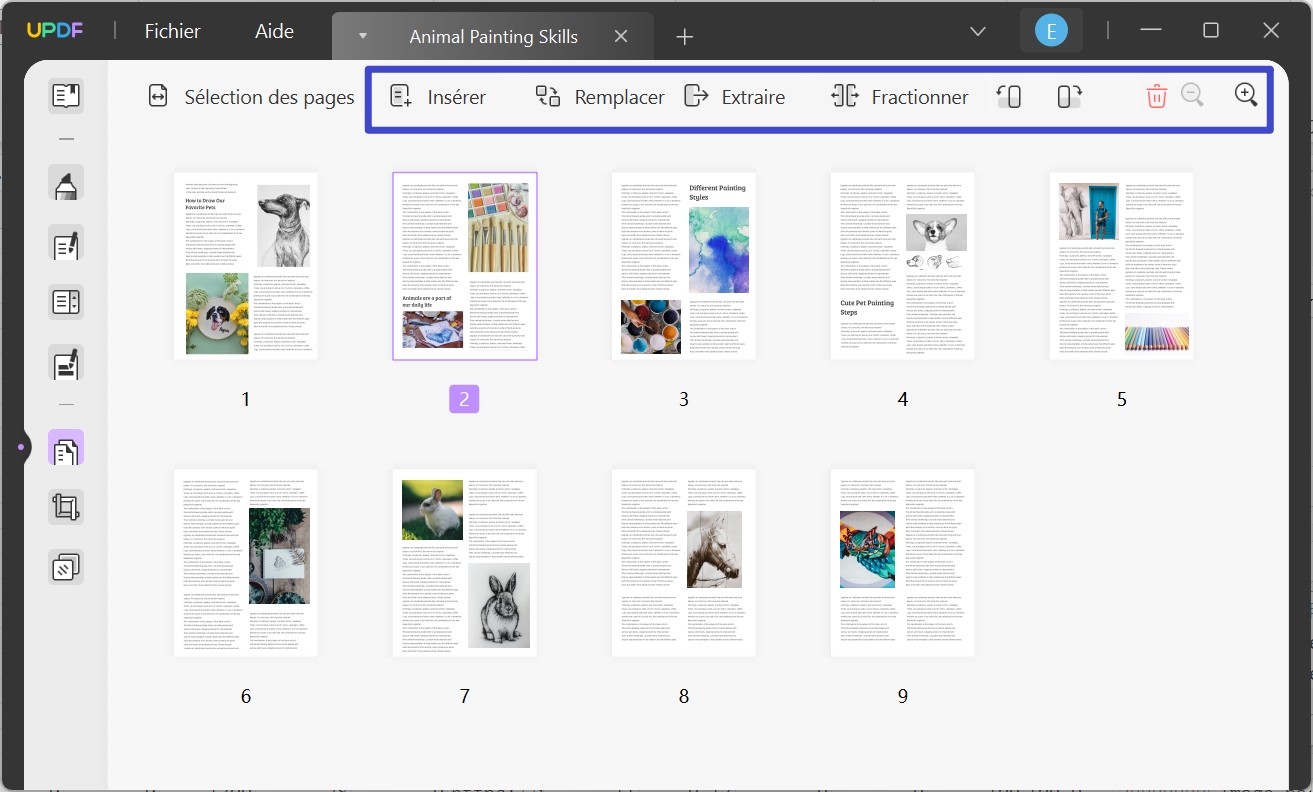Delete the selected page with trash icon

[1156, 95]
